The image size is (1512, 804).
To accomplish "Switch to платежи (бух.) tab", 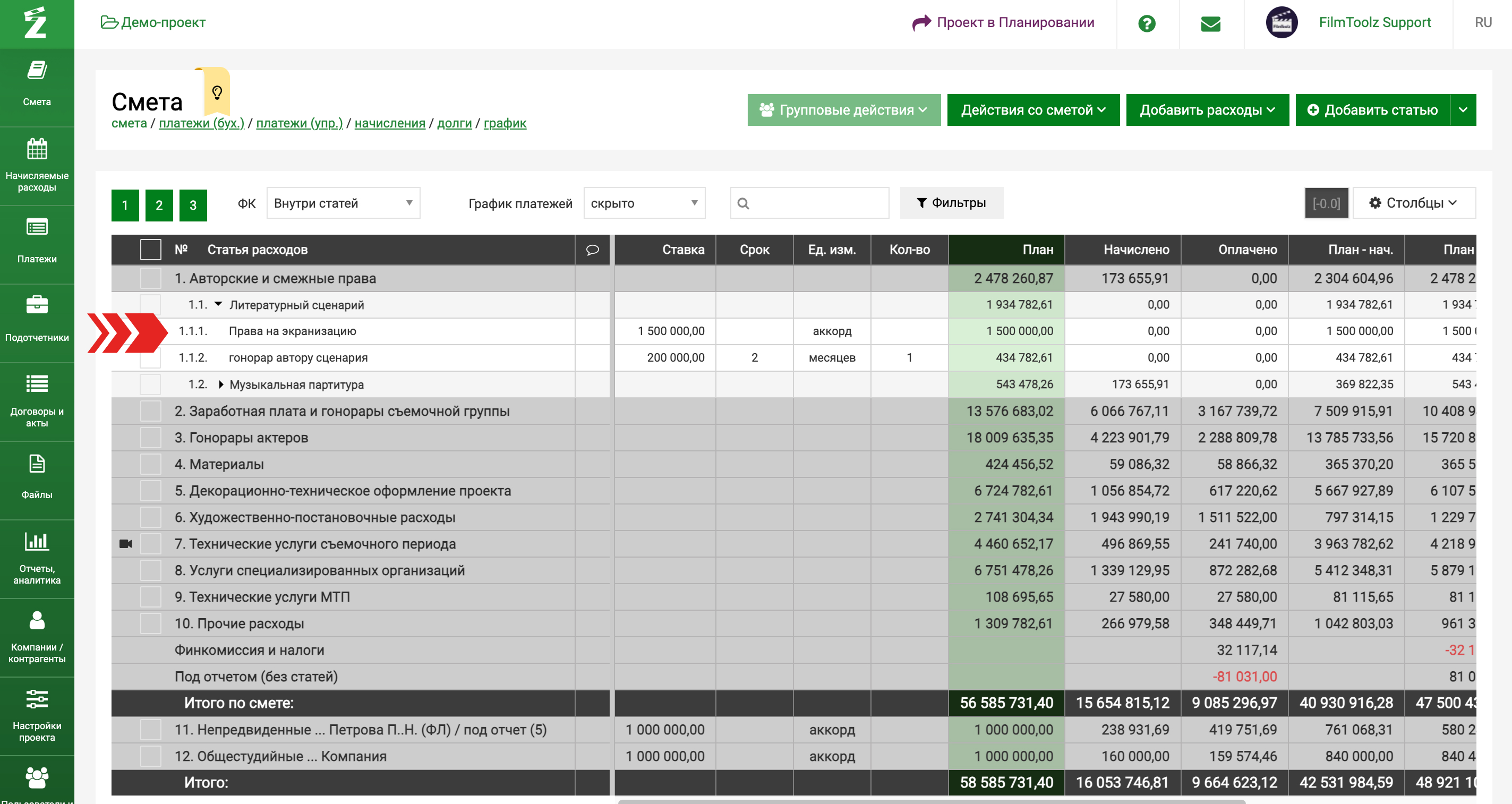I will click(201, 123).
